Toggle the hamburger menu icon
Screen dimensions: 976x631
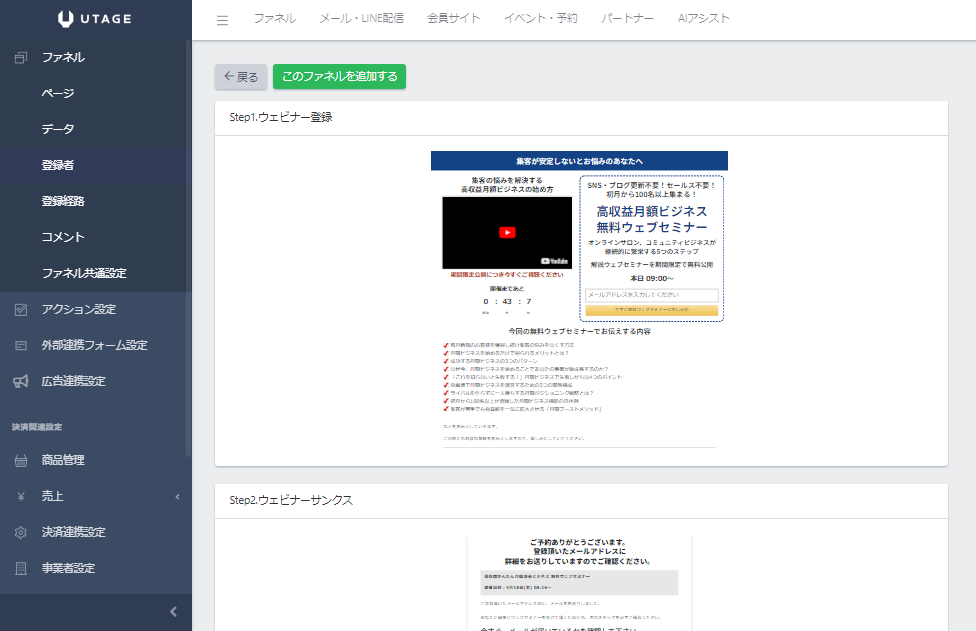coord(222,20)
